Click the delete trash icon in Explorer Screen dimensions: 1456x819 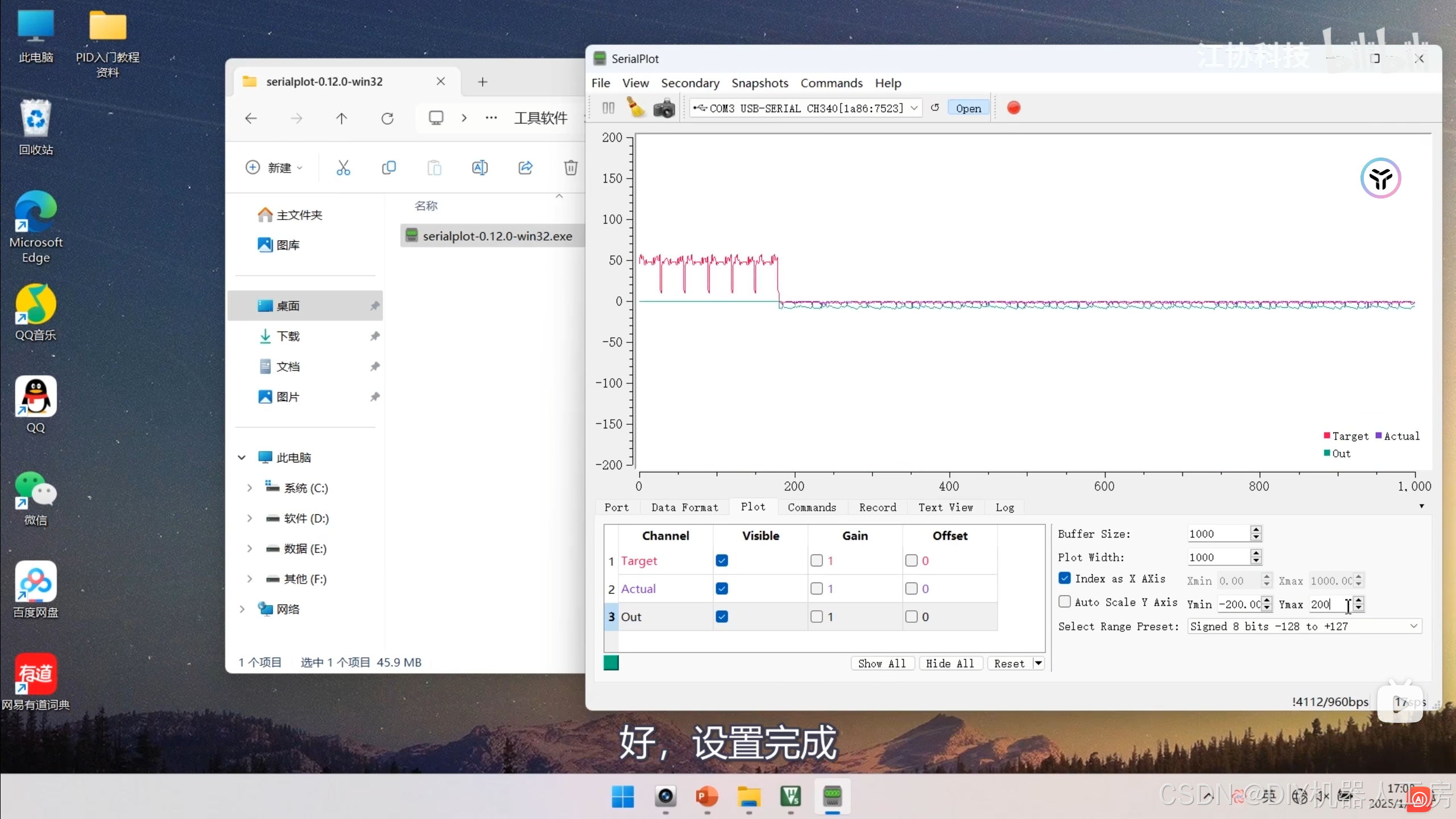pyautogui.click(x=570, y=168)
